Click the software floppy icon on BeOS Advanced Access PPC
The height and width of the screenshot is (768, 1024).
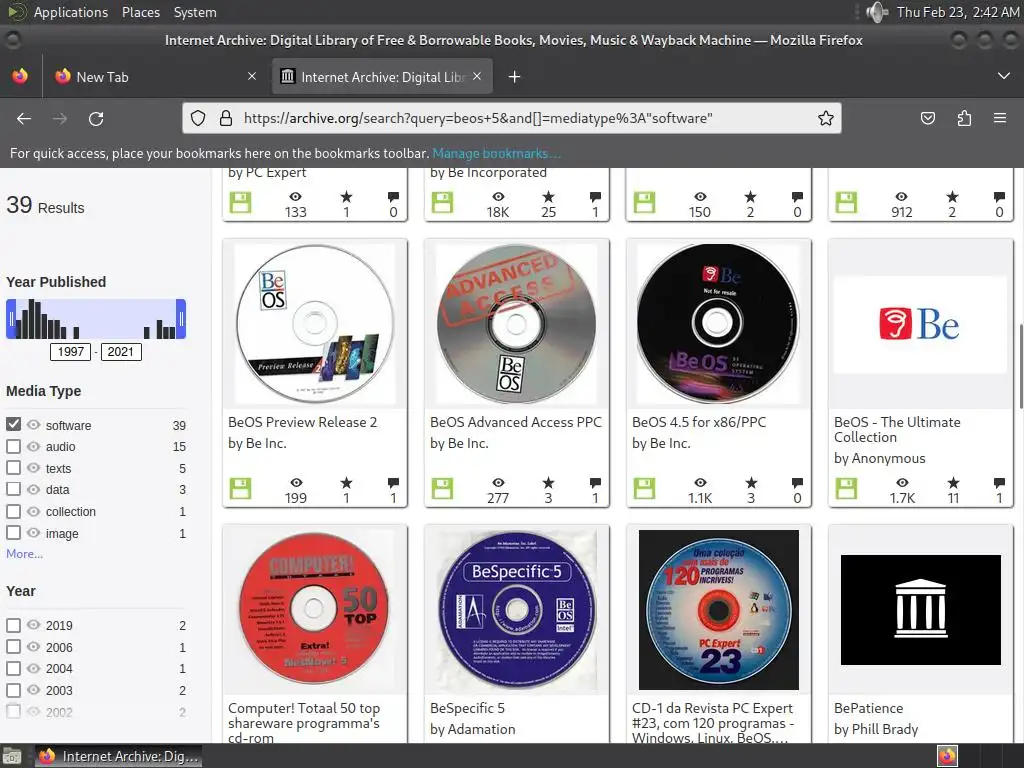coord(442,488)
